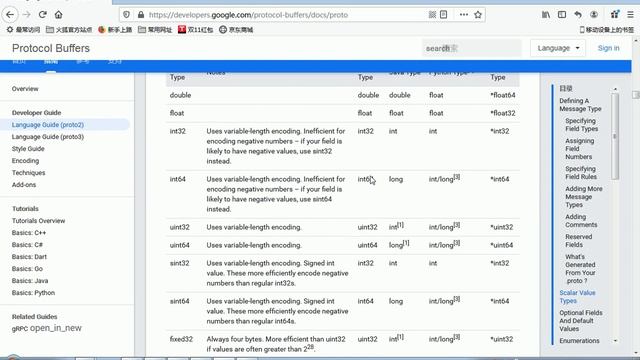The width and height of the screenshot is (640, 360).
Task: Jump to Optional Fields And Default Values
Action: click(x=581, y=320)
